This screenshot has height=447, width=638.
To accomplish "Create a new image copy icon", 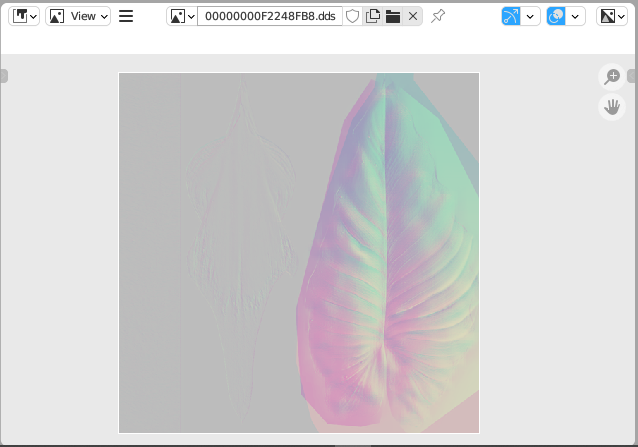I will coord(373,16).
